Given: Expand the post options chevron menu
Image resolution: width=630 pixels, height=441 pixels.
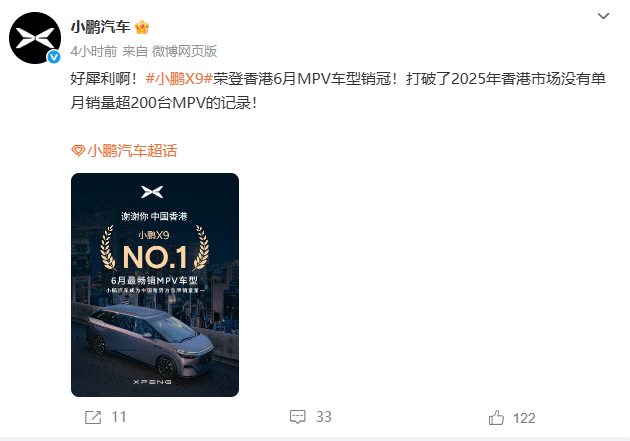Looking at the screenshot, I should pyautogui.click(x=603, y=16).
